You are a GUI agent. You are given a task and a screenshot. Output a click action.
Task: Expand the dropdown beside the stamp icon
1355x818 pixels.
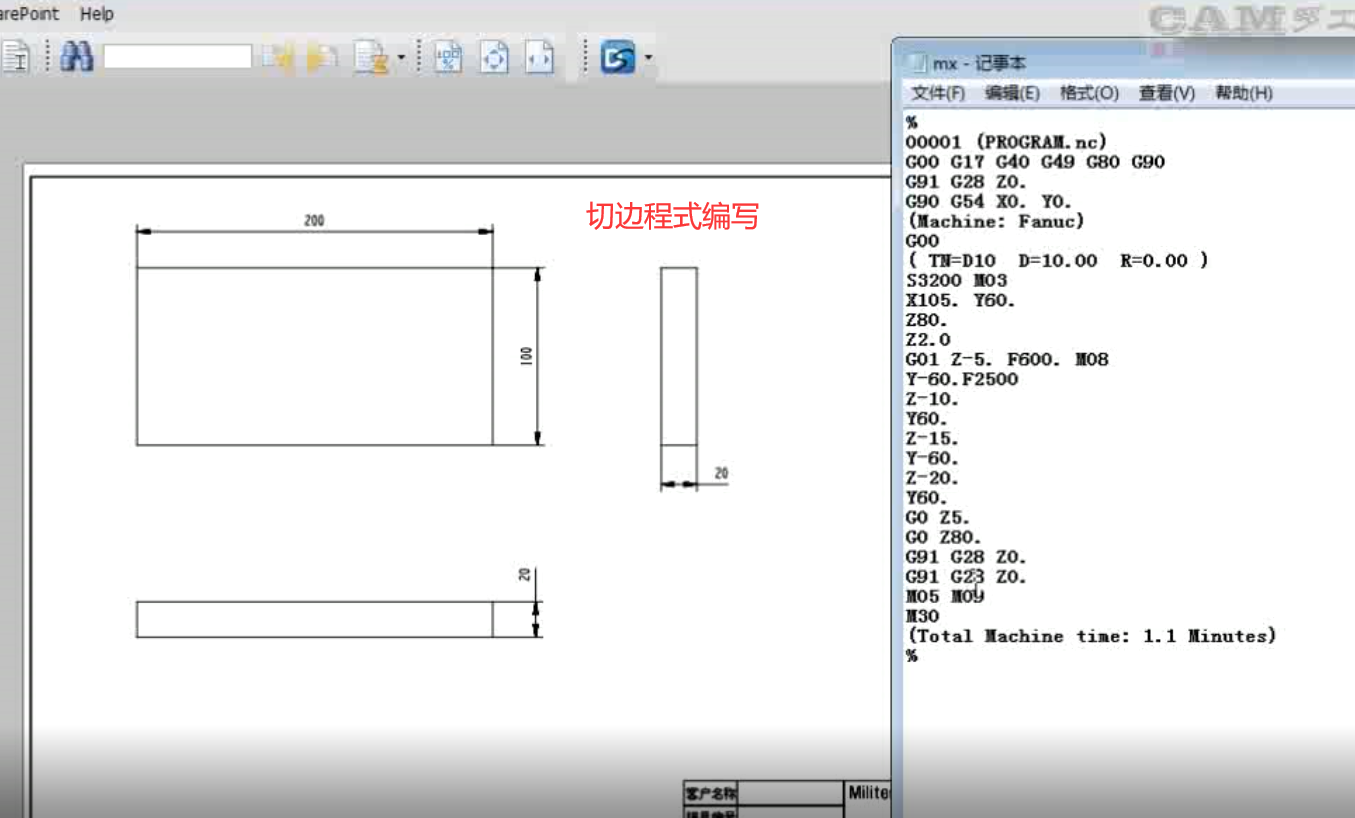tap(401, 57)
